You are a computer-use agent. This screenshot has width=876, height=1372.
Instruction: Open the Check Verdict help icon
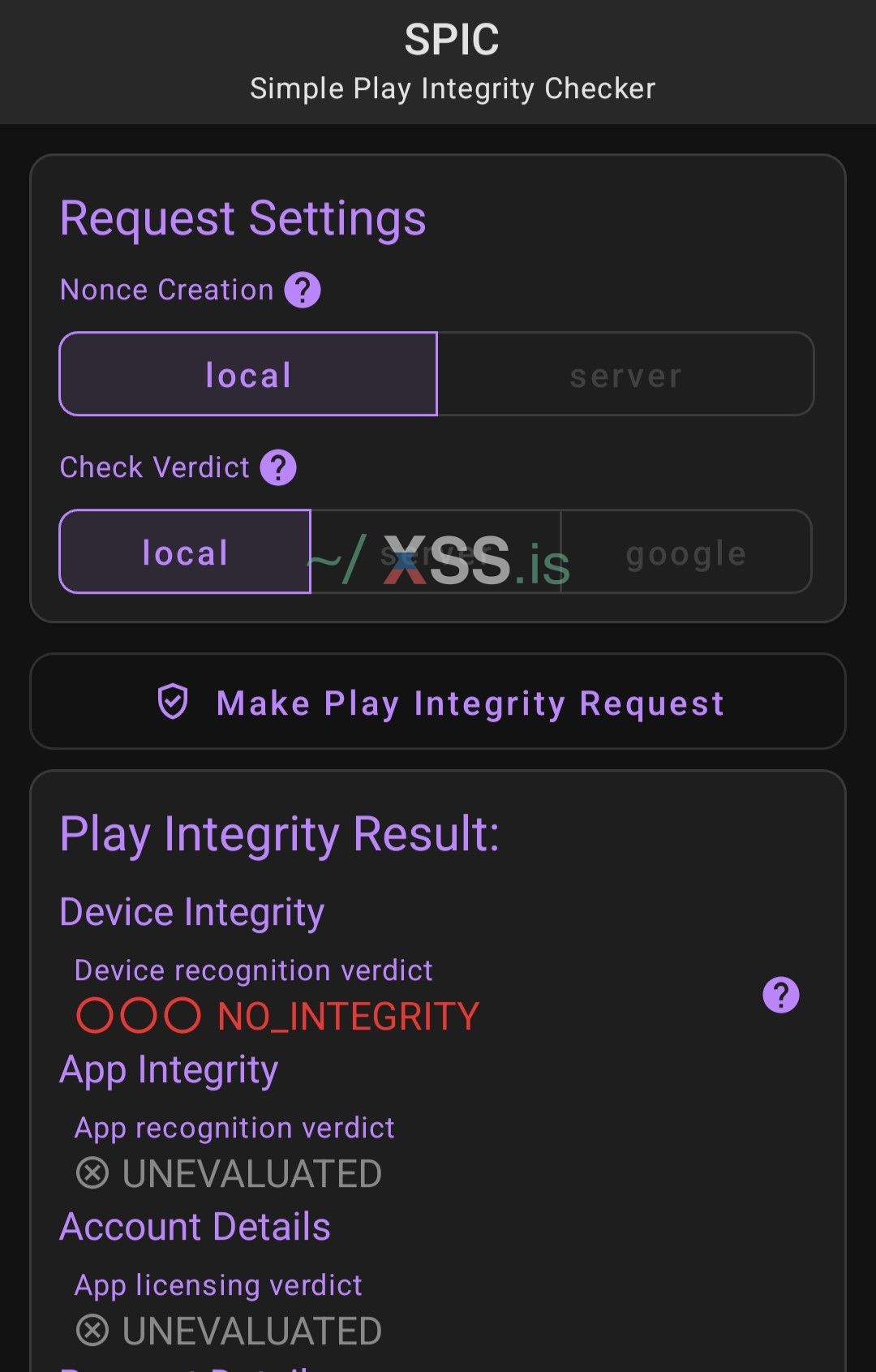coord(278,468)
